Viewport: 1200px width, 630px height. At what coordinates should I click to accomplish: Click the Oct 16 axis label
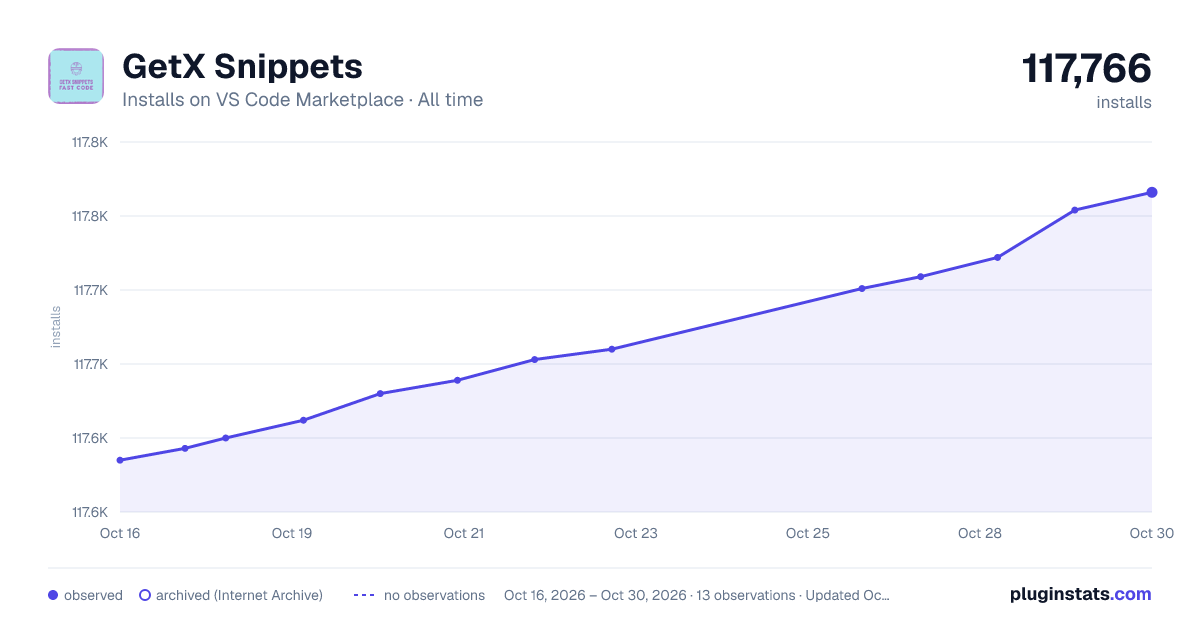[x=120, y=533]
